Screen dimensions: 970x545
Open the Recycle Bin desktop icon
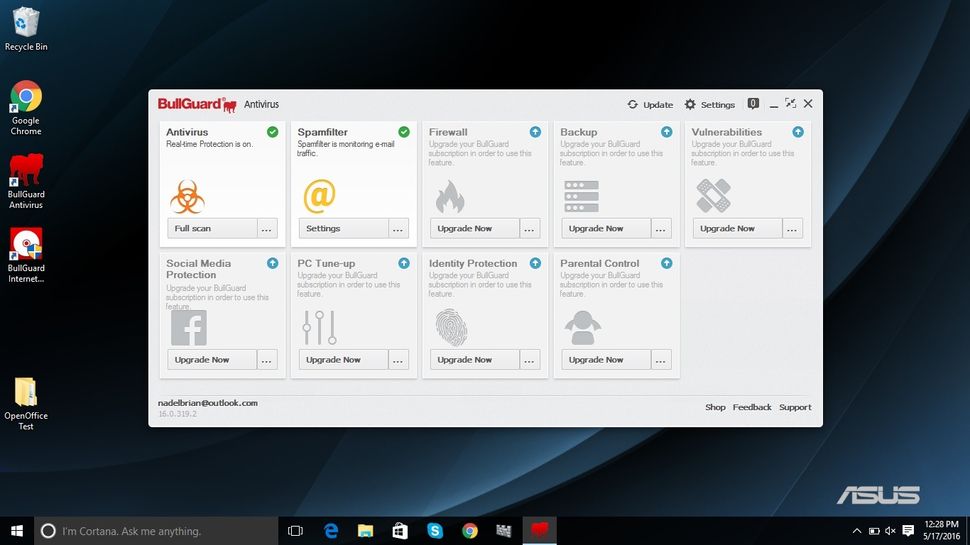pos(26,28)
